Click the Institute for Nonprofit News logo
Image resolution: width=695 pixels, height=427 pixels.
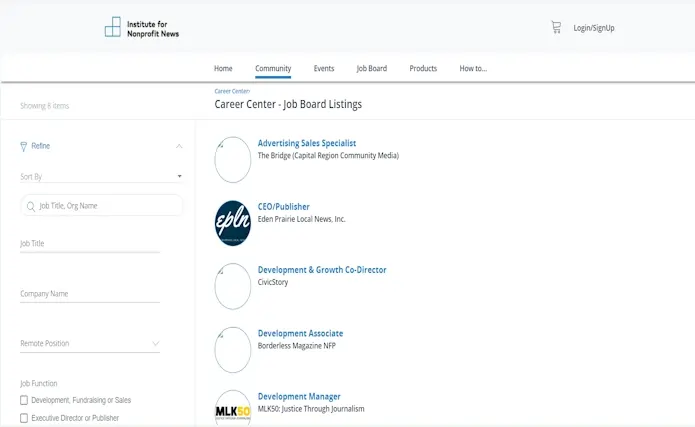142,27
